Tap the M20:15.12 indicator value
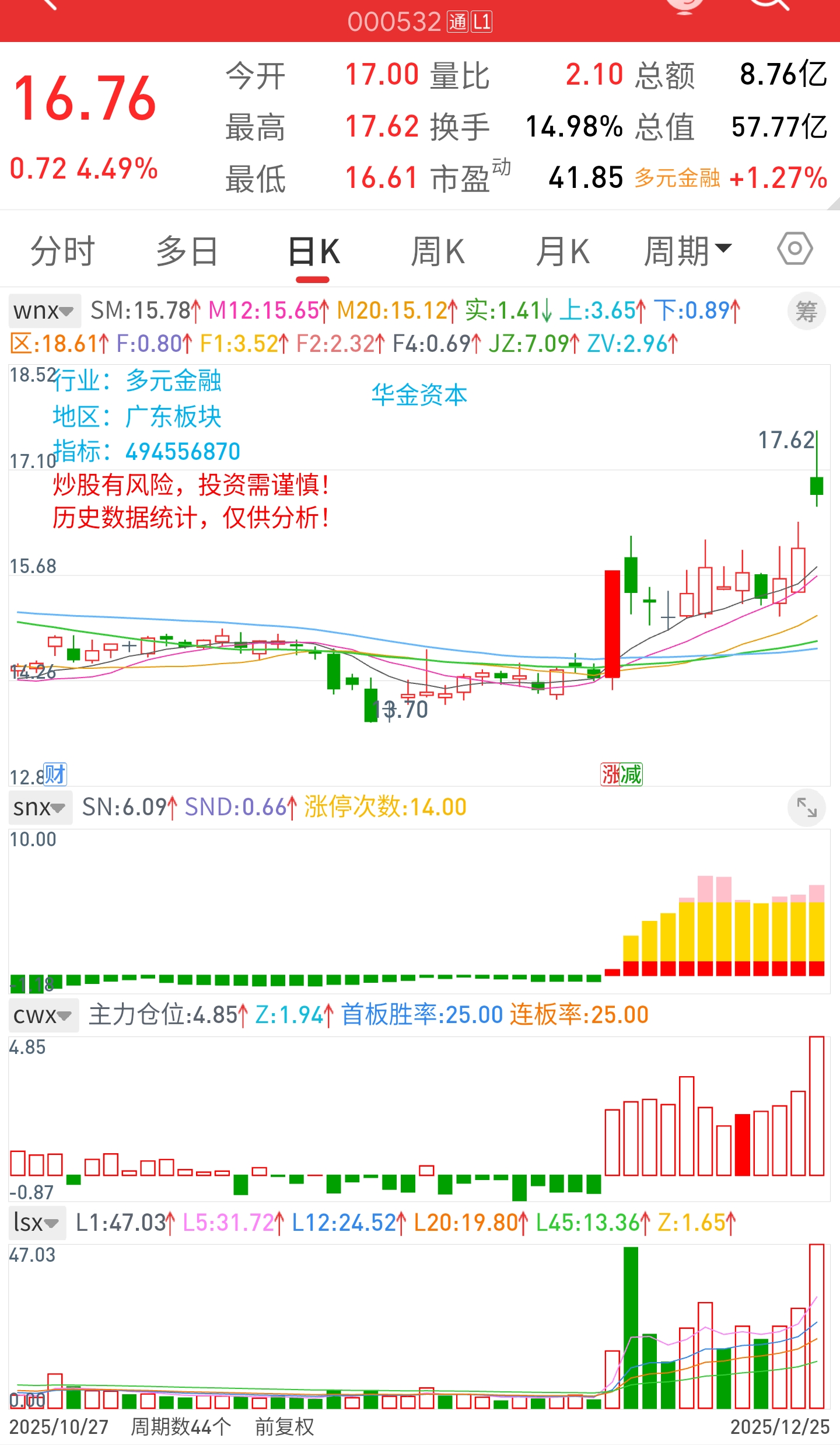The height and width of the screenshot is (1445, 840). pos(397,311)
